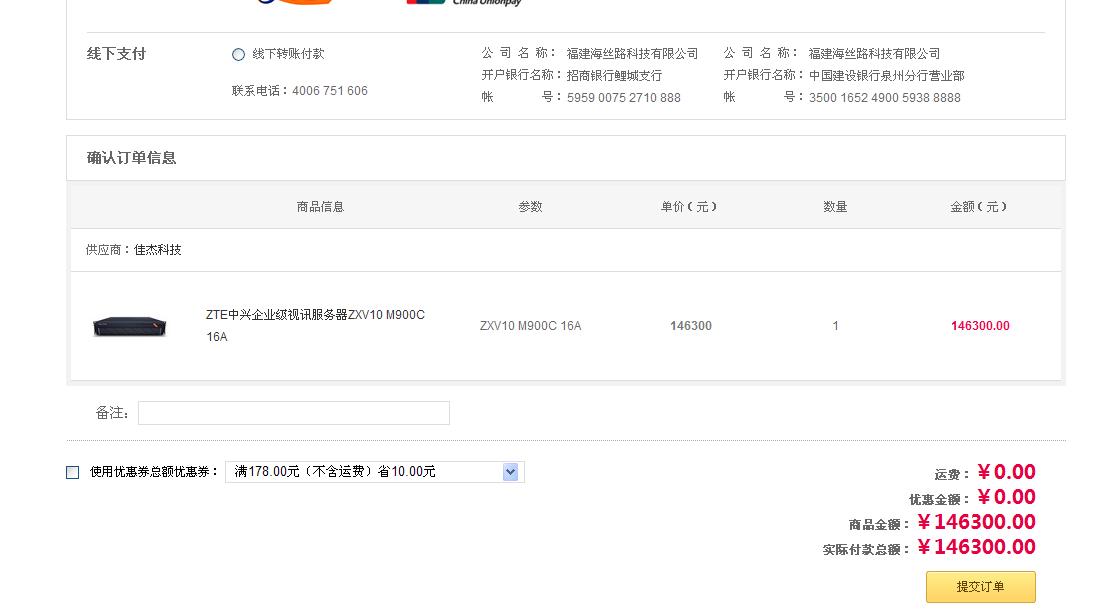Focus the 备注 remarks input field
This screenshot has height=611, width=1099.
pos(294,413)
